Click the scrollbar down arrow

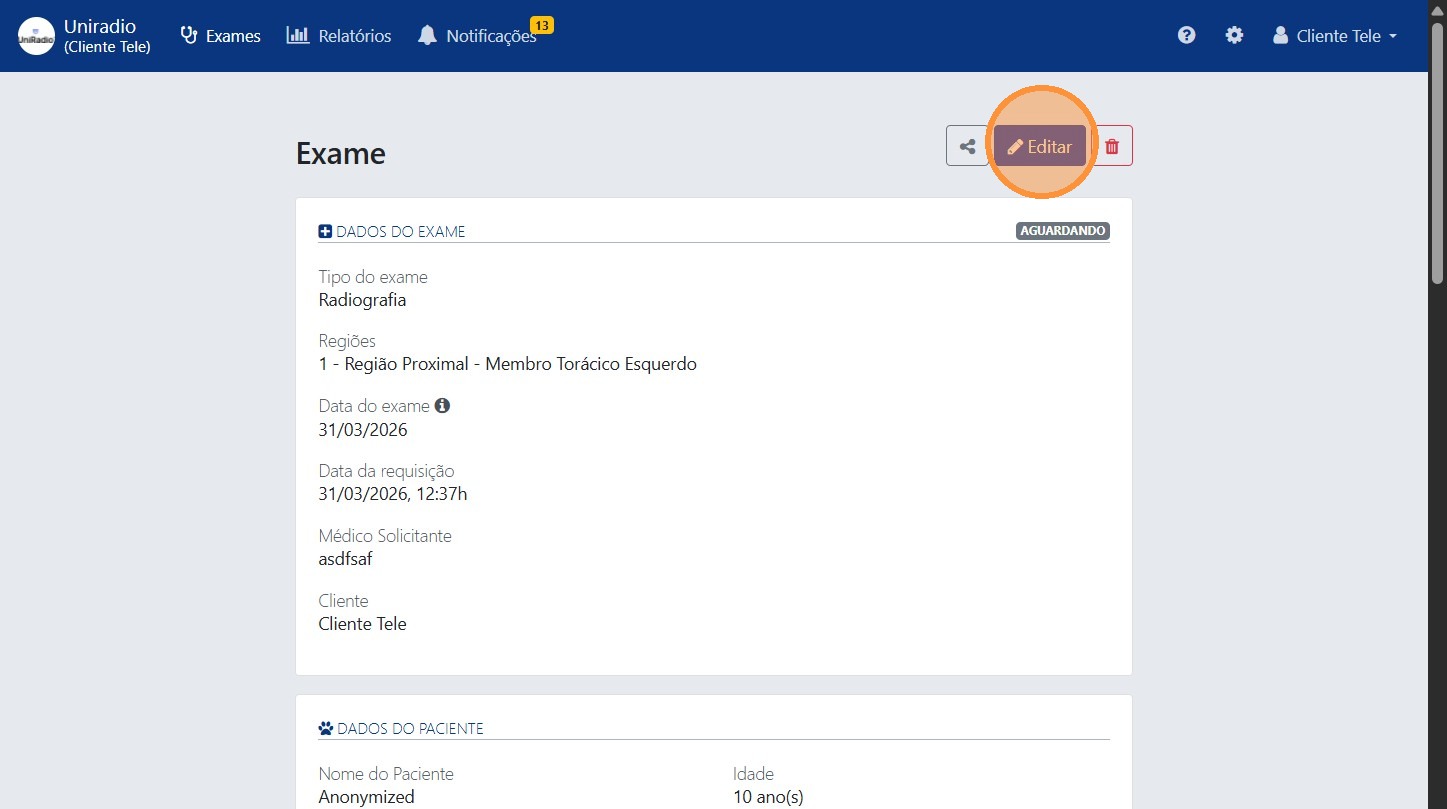click(1437, 800)
